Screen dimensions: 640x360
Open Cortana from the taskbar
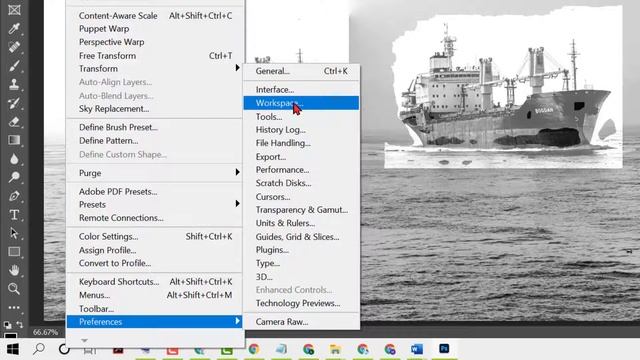click(x=64, y=349)
